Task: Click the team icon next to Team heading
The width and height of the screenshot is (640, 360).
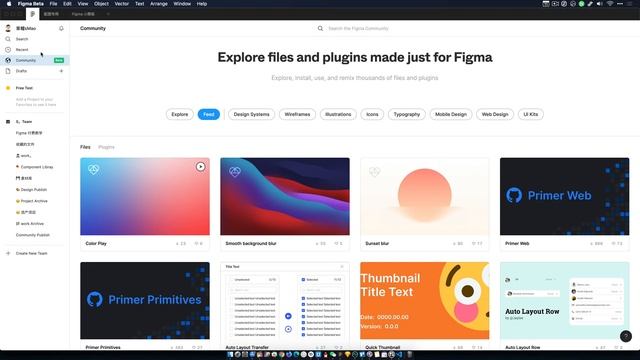Action: point(8,122)
